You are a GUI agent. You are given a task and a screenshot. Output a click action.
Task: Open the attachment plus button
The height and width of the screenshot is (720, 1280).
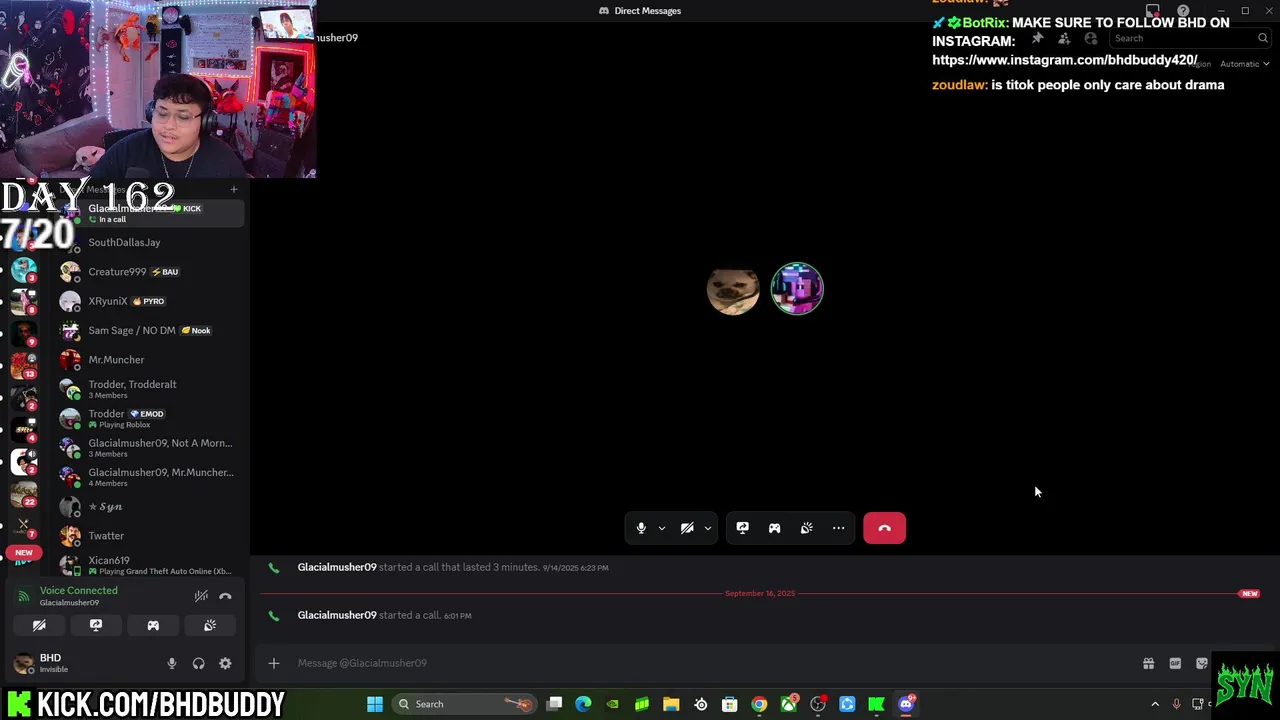coord(273,663)
